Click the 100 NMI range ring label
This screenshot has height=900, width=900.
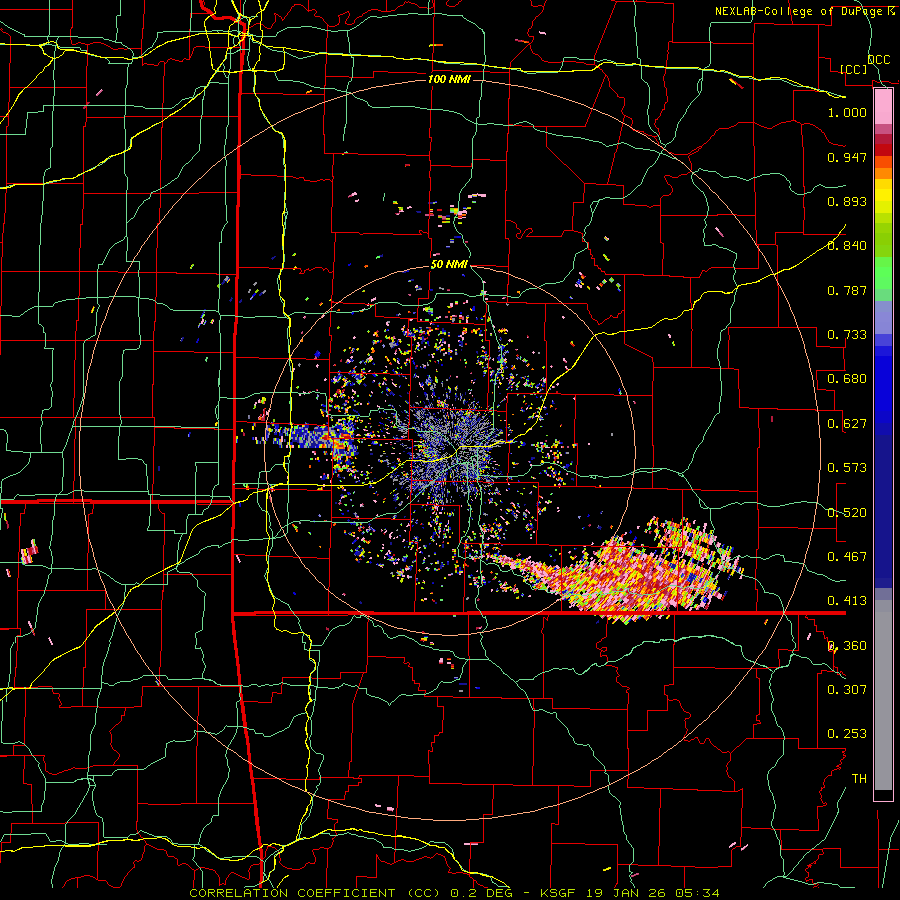click(x=449, y=79)
